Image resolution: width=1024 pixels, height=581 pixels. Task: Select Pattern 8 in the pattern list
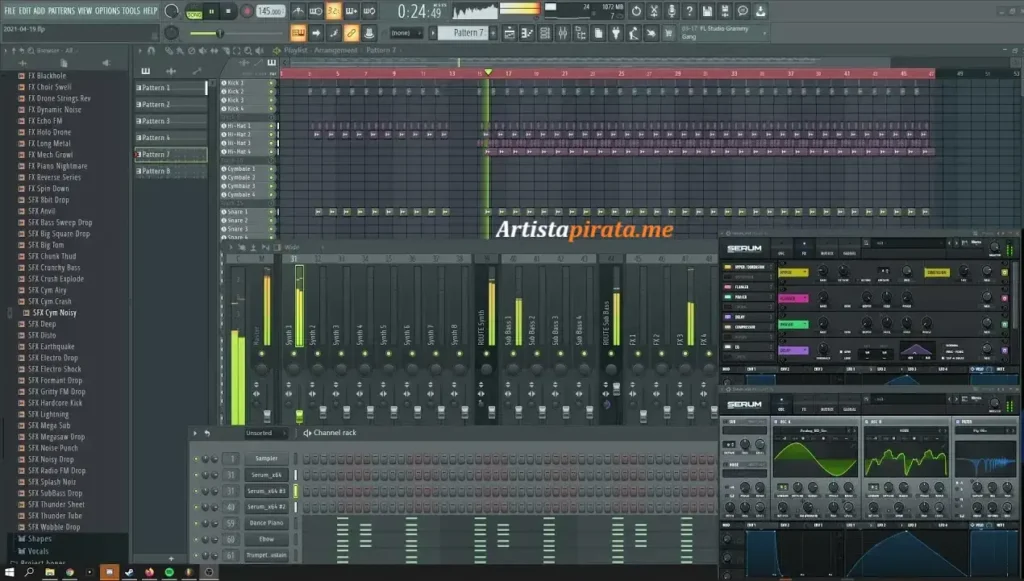point(170,171)
